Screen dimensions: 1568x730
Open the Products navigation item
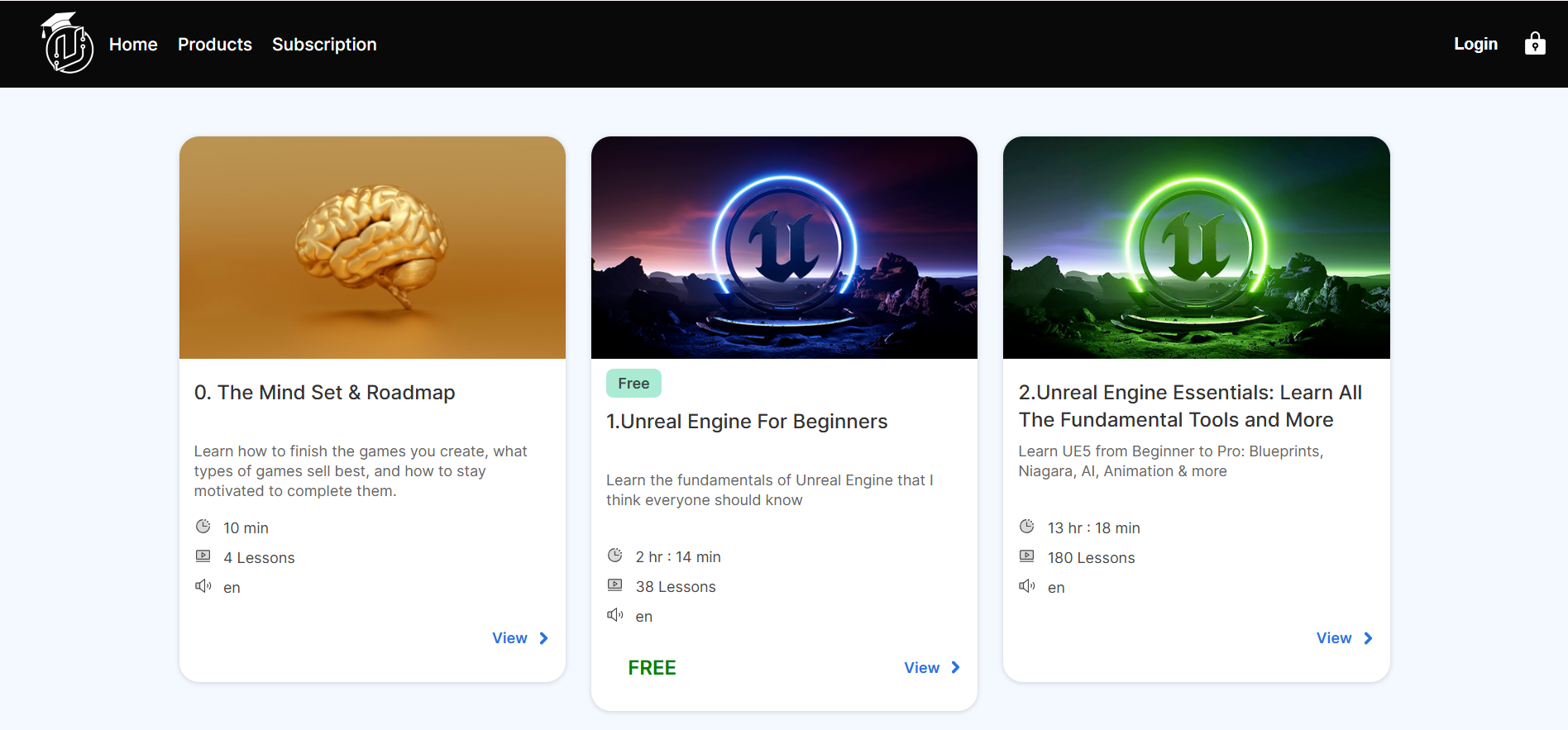tap(214, 44)
